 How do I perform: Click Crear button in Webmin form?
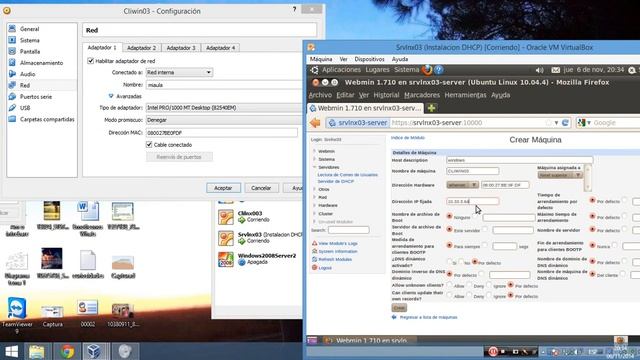point(399,307)
